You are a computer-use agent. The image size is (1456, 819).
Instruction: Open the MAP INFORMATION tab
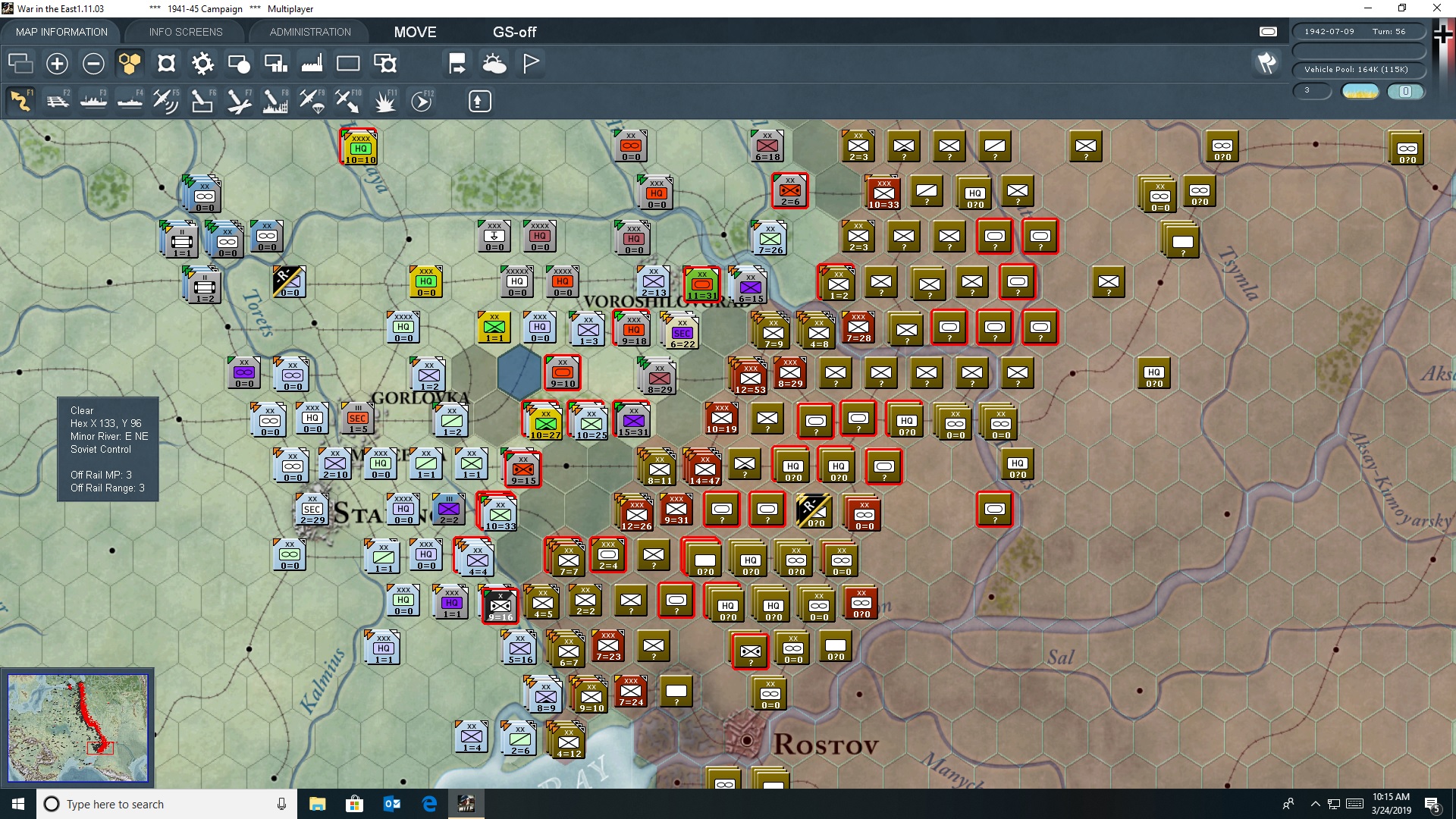[61, 32]
